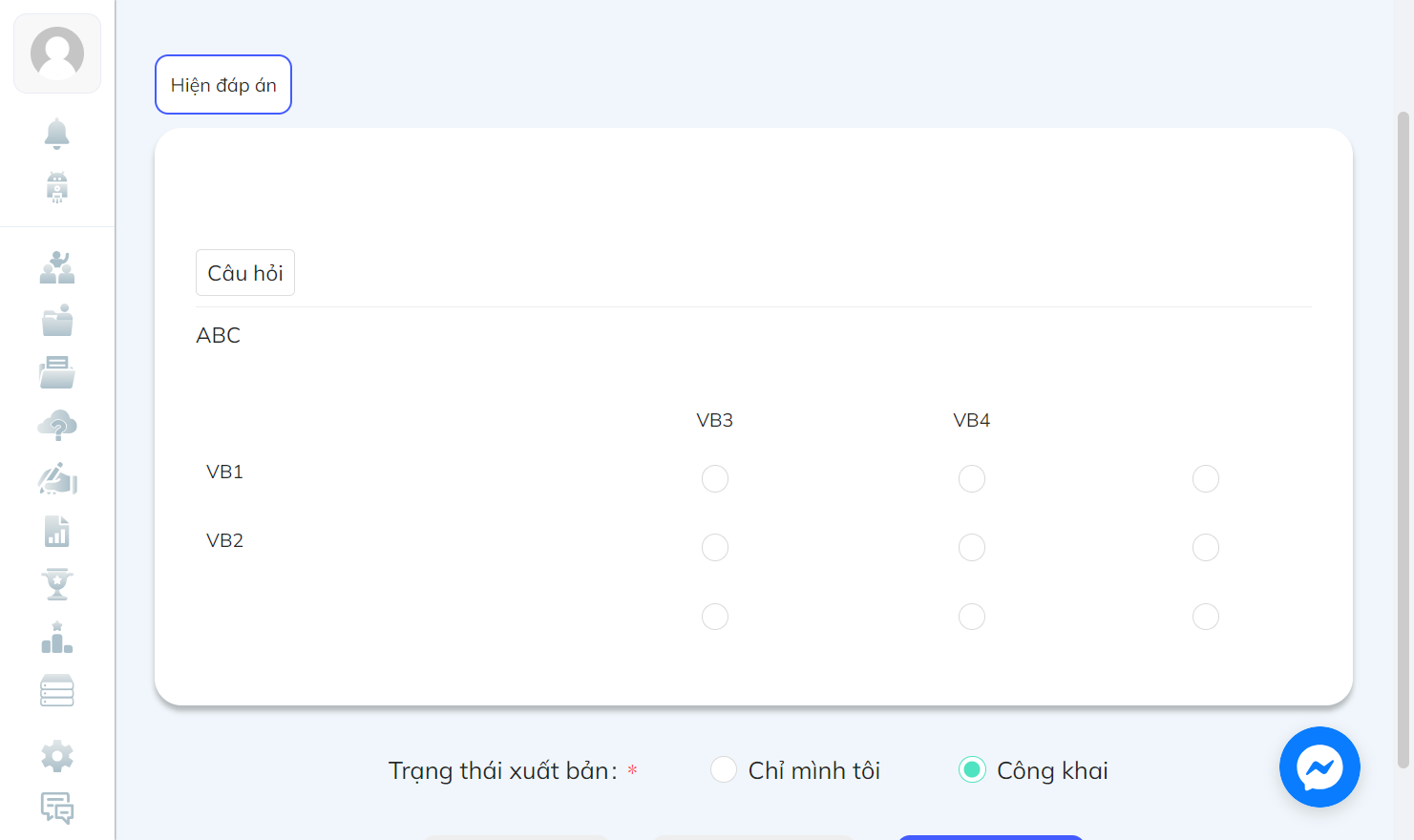Open the settings gear icon

click(57, 756)
